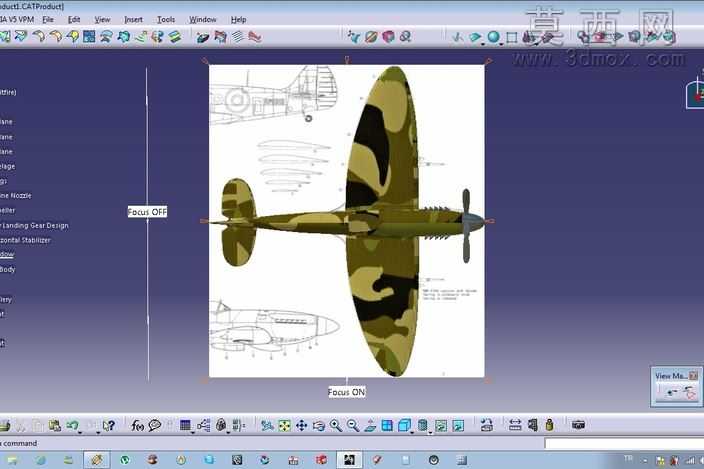Open the padlock icon dropdown arrow

coord(228,433)
